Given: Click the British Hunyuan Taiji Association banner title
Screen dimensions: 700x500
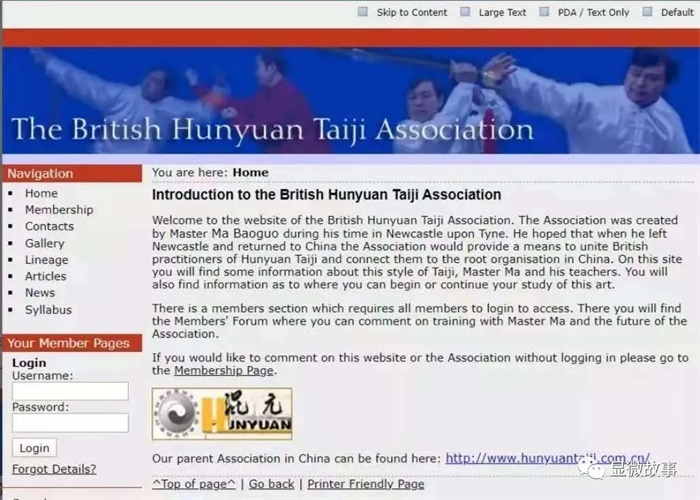Looking at the screenshot, I should (272, 130).
